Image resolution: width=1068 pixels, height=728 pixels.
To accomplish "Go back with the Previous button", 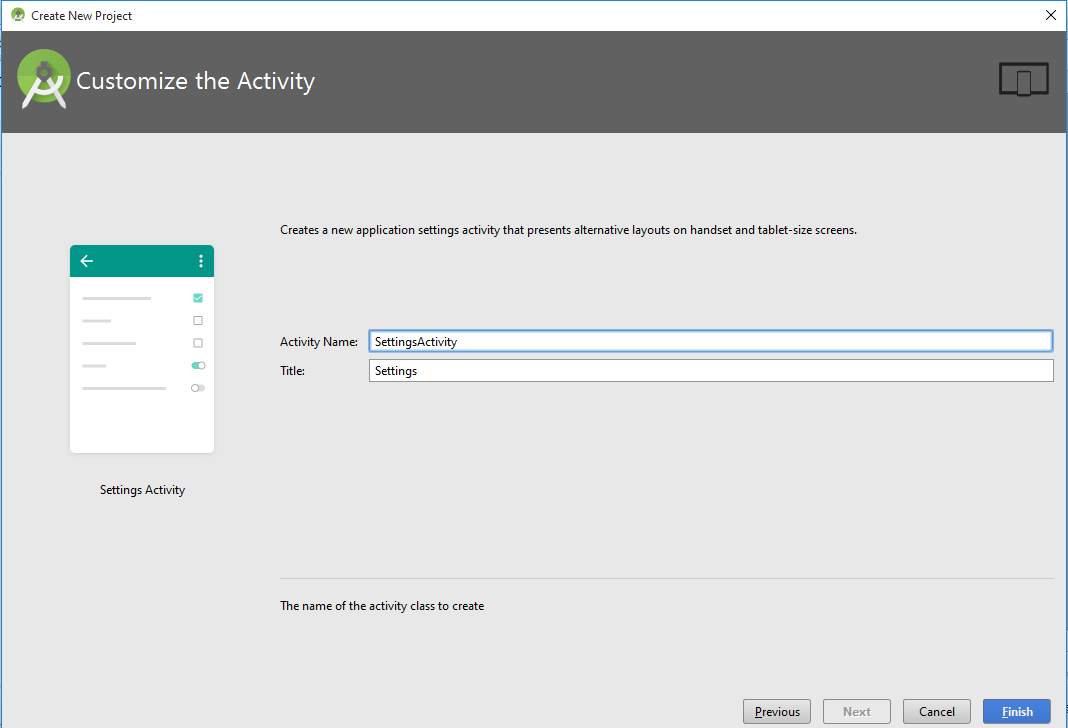I will pyautogui.click(x=776, y=712).
